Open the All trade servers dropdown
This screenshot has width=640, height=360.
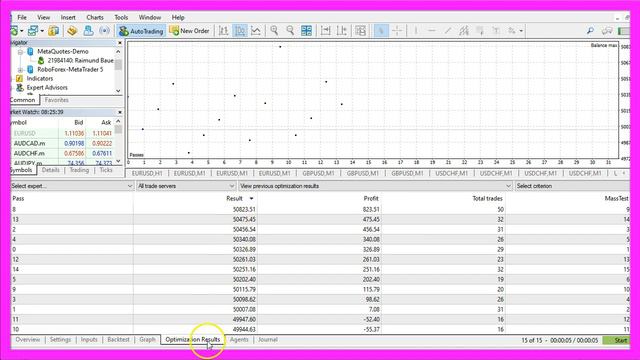[x=186, y=186]
